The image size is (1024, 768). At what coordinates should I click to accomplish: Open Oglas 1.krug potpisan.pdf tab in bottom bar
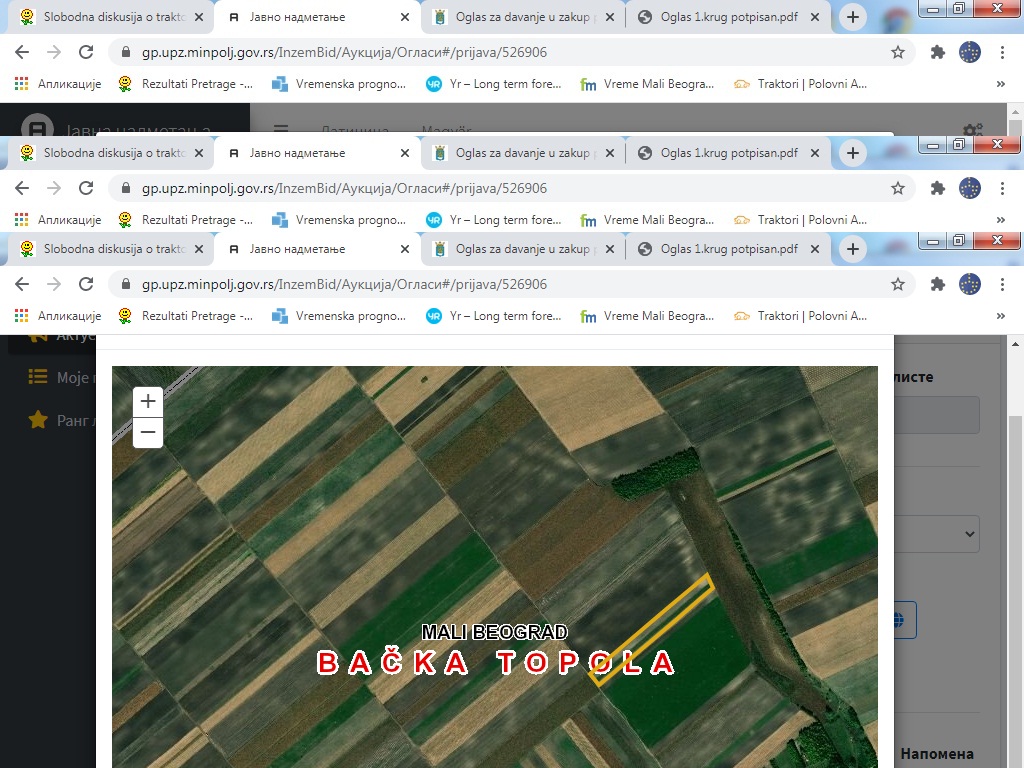pyautogui.click(x=729, y=249)
